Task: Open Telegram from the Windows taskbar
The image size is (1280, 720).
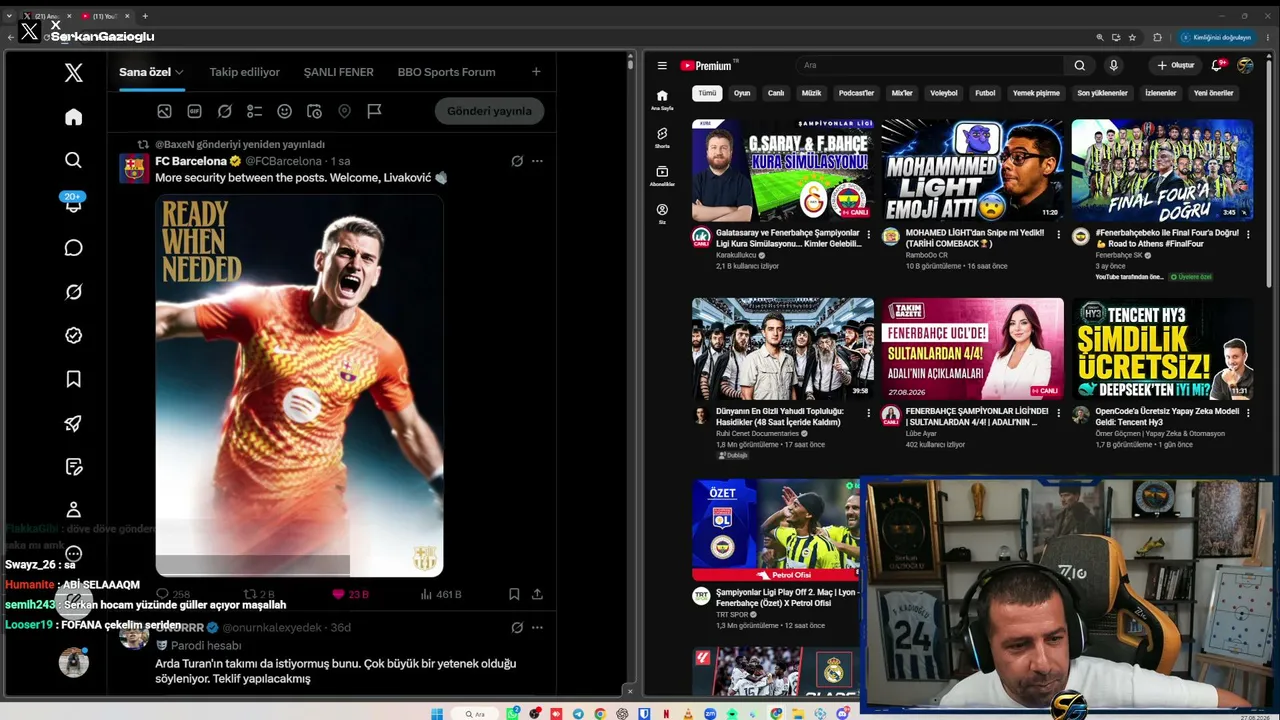Action: click(x=578, y=714)
